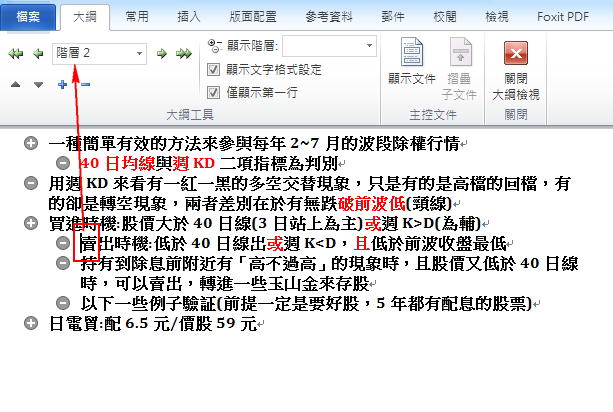Collapse item with blue minus icon
Viewport: 613px width, 412px height.
(x=86, y=84)
